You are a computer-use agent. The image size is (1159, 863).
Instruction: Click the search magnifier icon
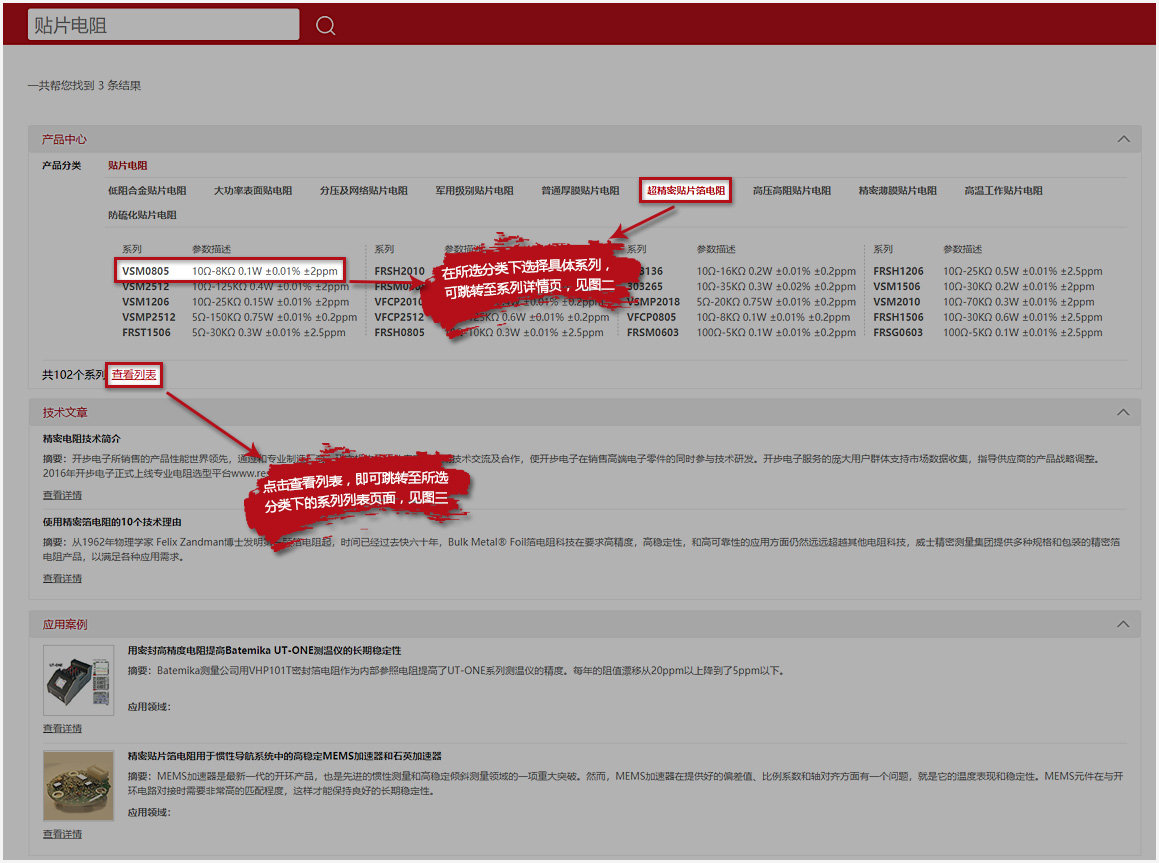pyautogui.click(x=325, y=26)
